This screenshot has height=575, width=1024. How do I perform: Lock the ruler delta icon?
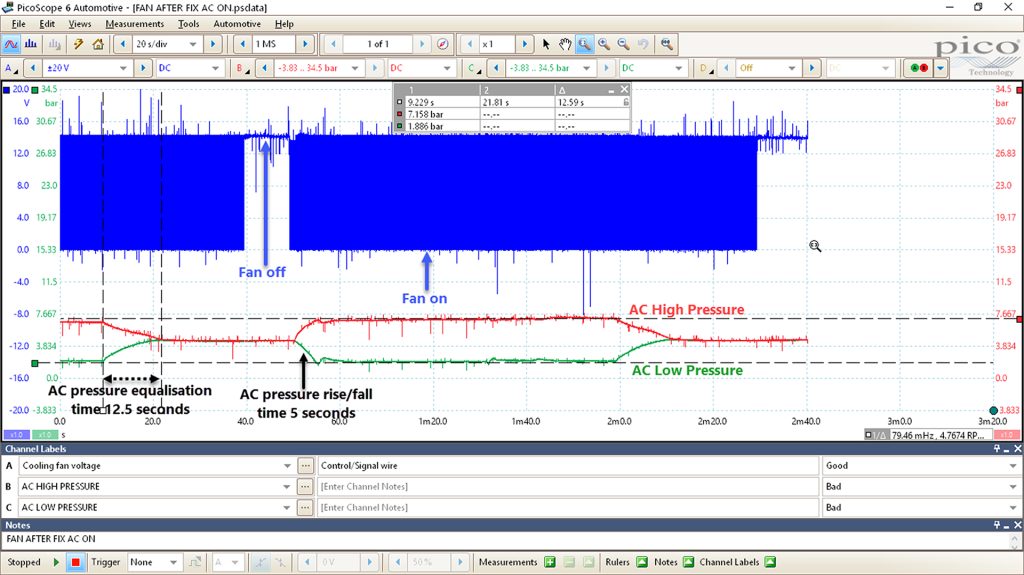(x=626, y=102)
